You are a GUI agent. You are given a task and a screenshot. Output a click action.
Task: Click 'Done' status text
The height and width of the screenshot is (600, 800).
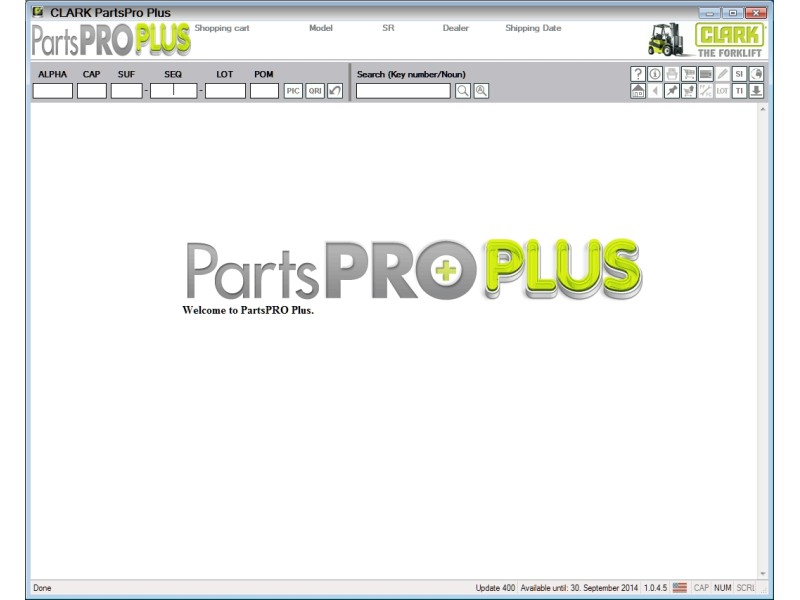point(42,588)
